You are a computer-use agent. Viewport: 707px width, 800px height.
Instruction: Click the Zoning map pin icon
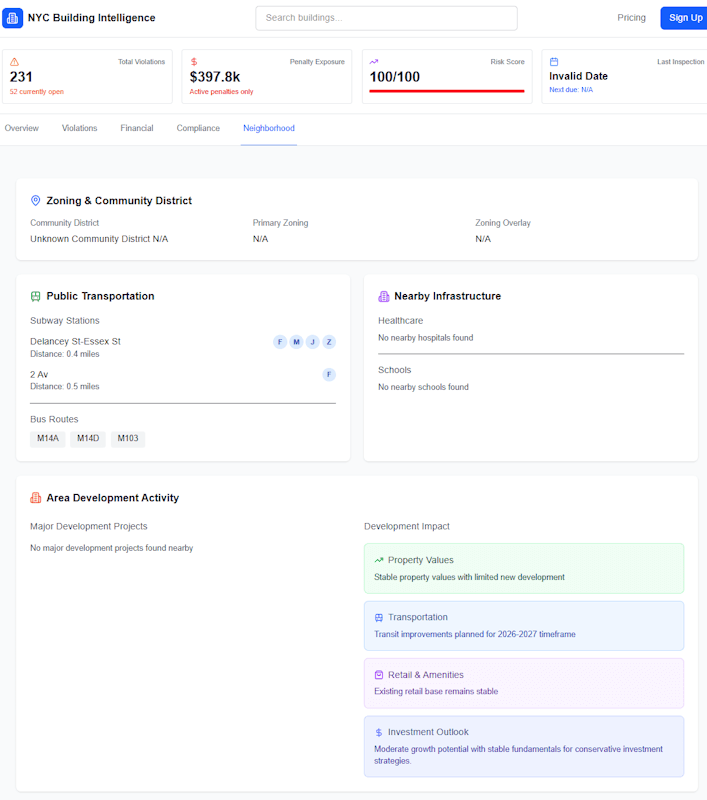[x=36, y=201]
